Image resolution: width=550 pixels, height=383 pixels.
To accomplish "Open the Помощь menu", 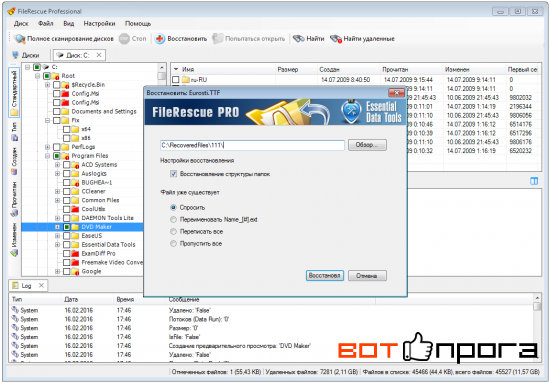I will tap(138, 23).
